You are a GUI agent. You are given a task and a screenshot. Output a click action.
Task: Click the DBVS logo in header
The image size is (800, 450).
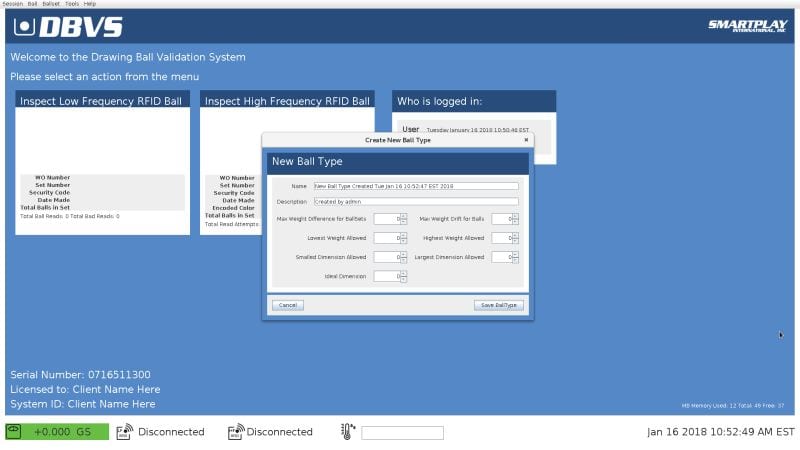[68, 27]
